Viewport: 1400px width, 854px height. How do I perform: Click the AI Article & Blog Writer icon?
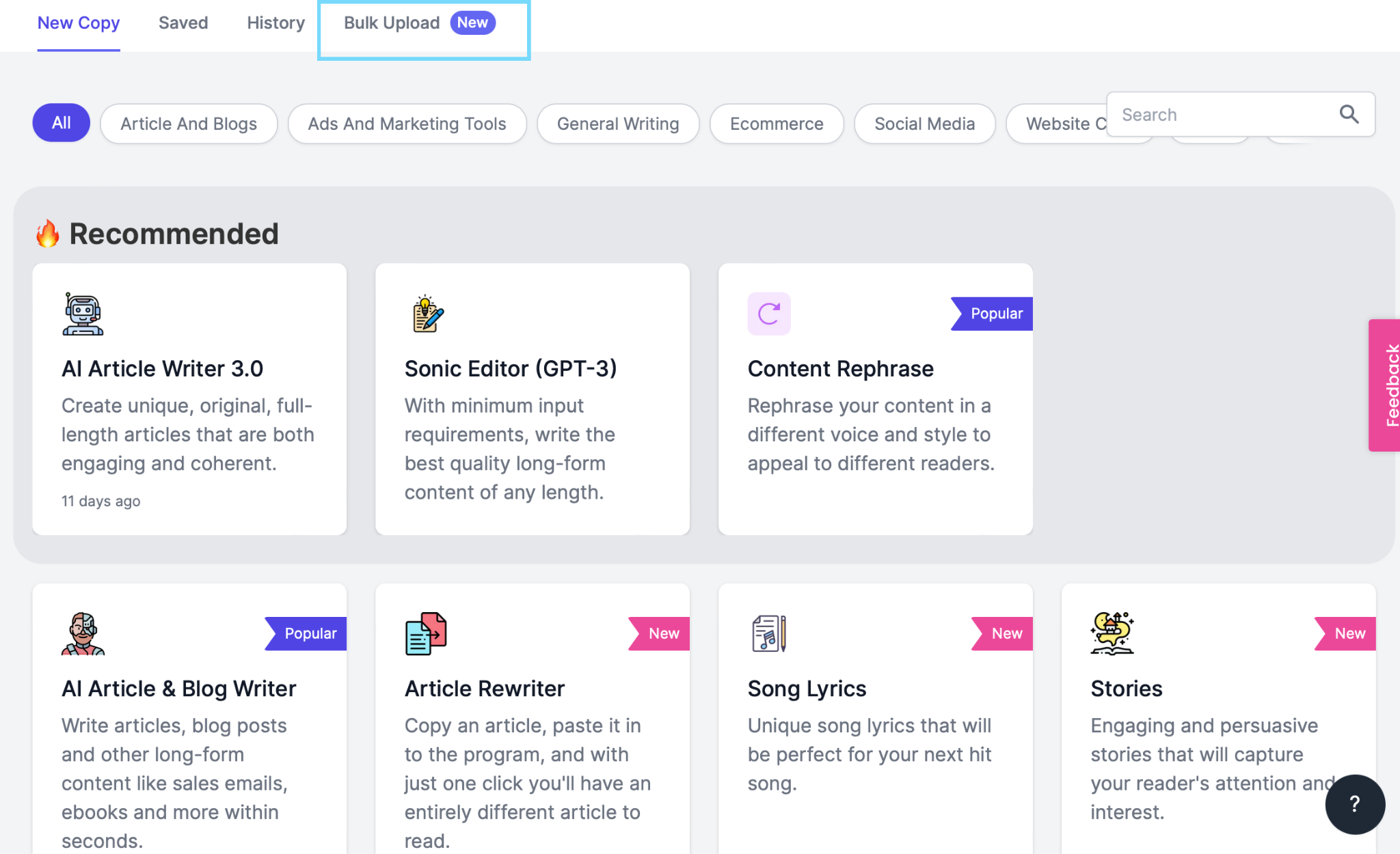83,634
